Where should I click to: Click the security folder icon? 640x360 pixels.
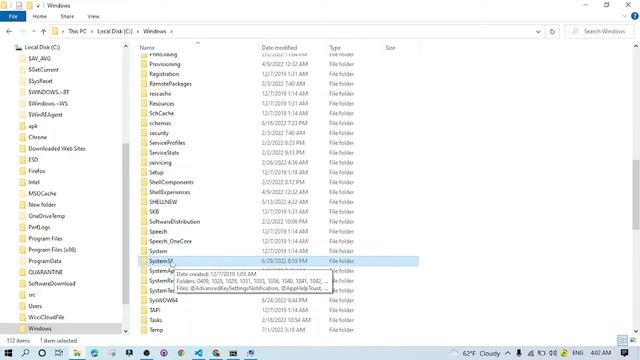(144, 133)
